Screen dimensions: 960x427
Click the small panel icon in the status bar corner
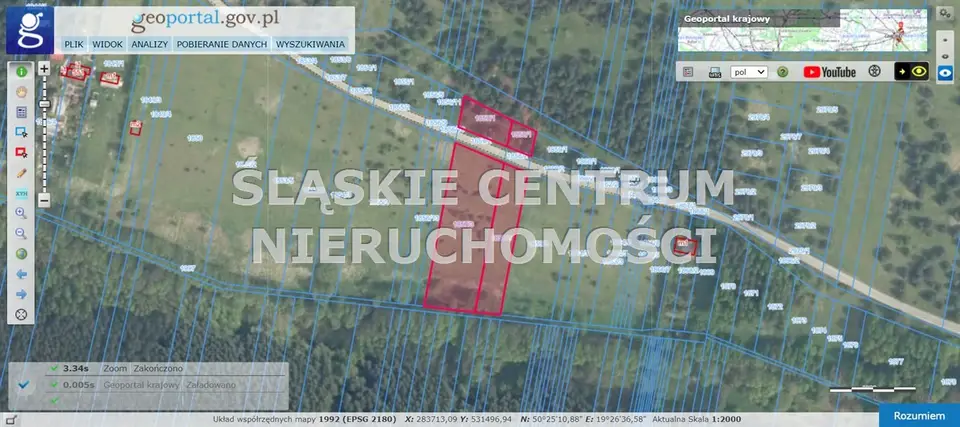10,420
